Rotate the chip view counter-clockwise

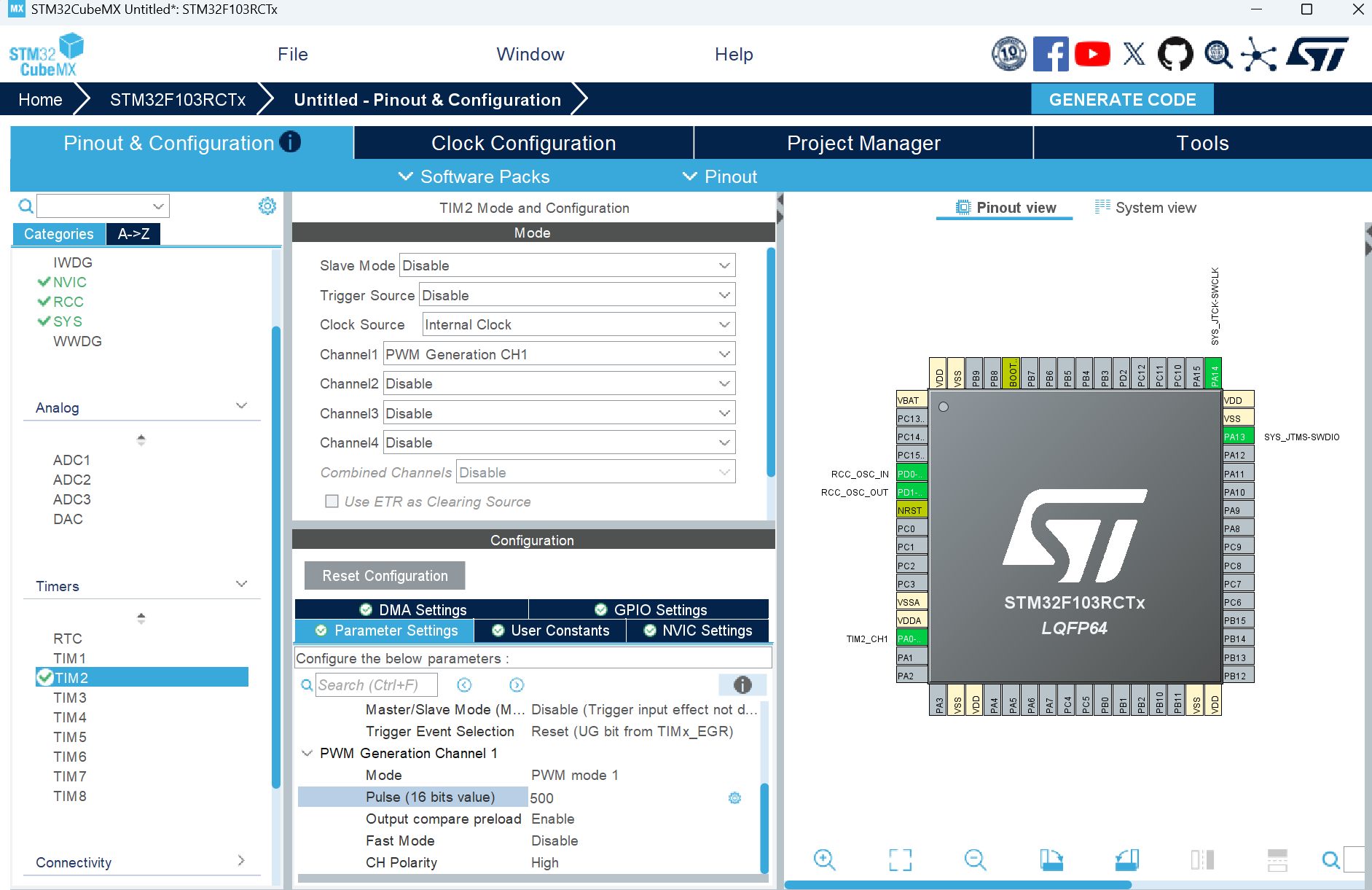[1127, 860]
